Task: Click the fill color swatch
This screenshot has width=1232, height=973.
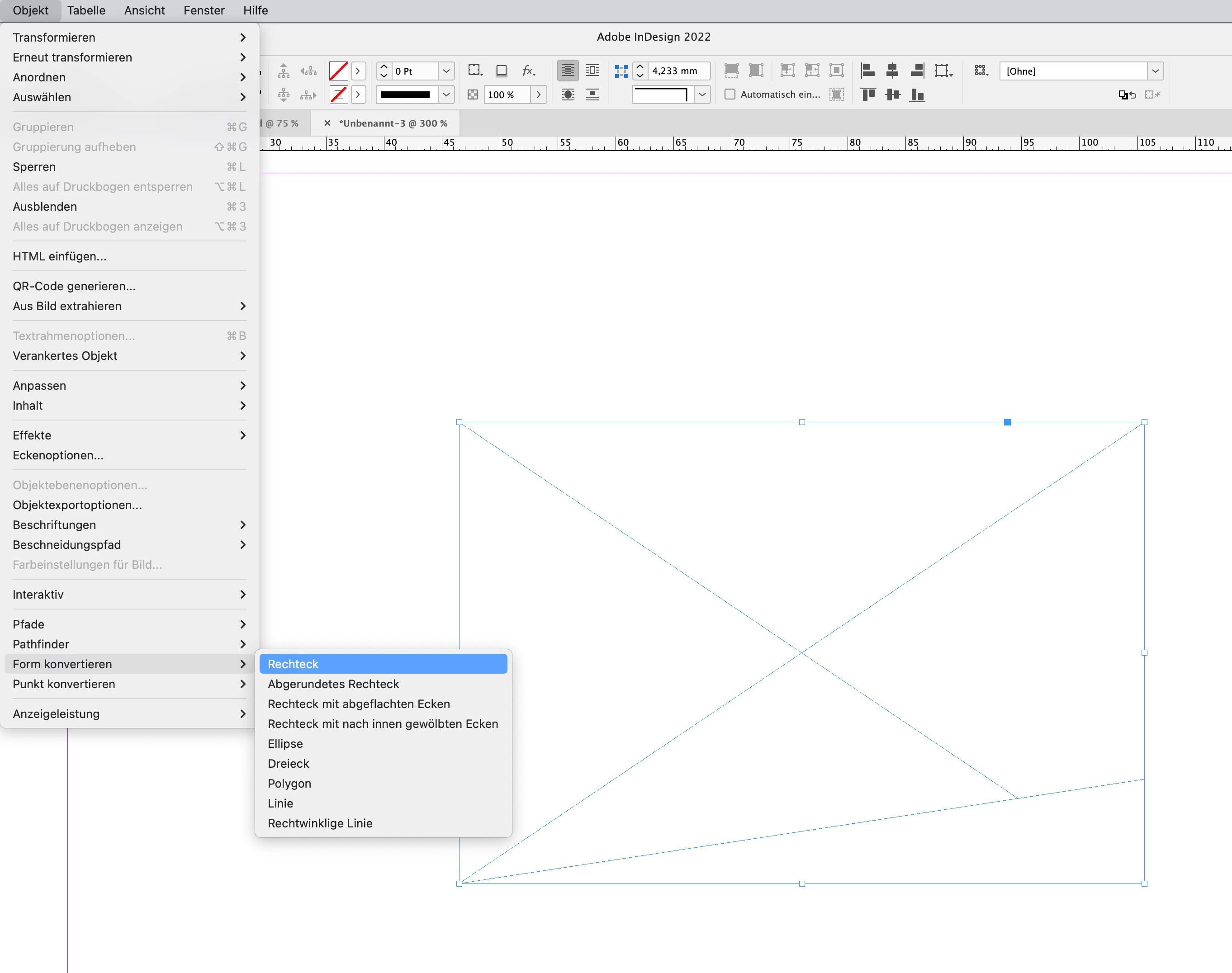Action: click(338, 71)
